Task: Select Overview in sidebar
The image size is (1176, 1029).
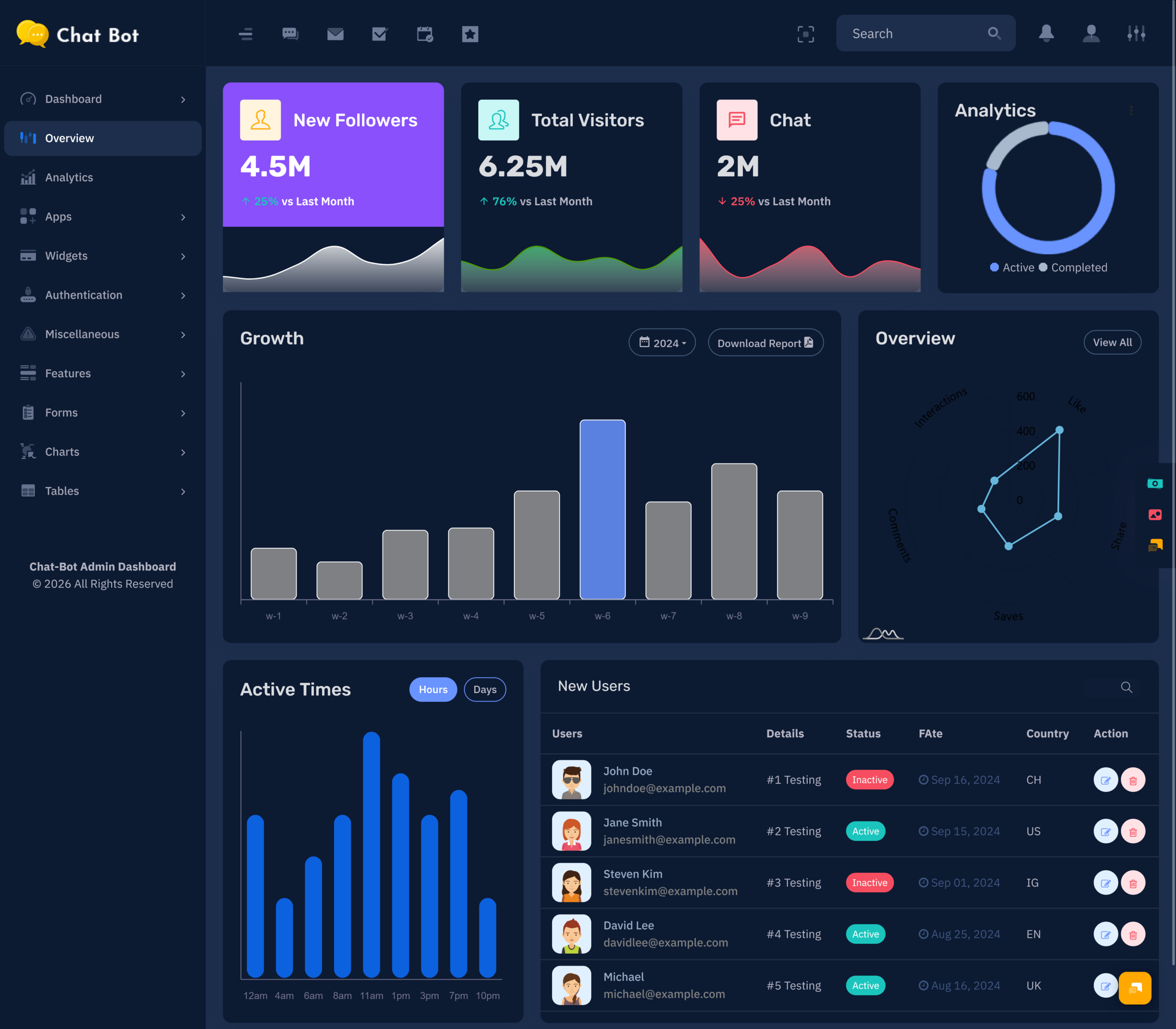Action: (103, 138)
